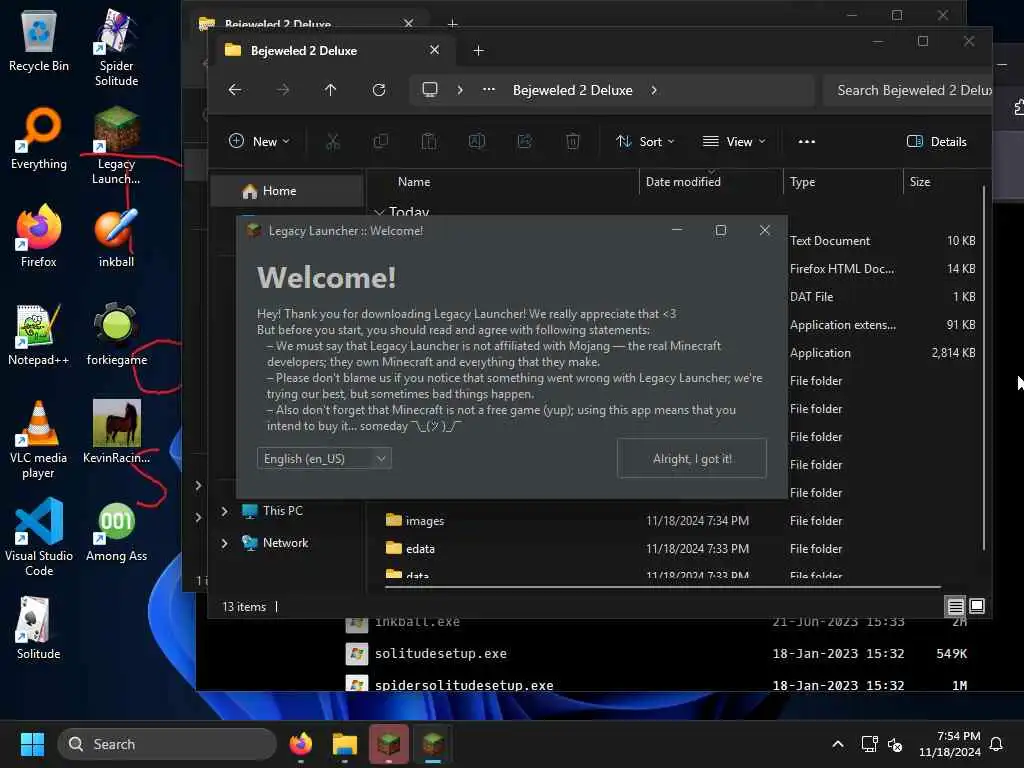The image size is (1024, 768).
Task: Click the Alright, I got it! button
Action: coord(692,458)
